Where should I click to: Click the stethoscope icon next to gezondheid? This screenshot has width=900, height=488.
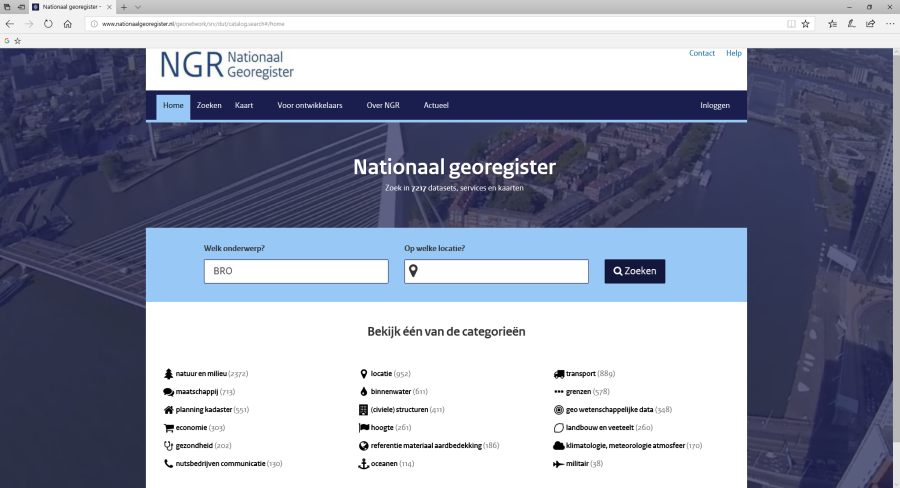[x=168, y=446]
